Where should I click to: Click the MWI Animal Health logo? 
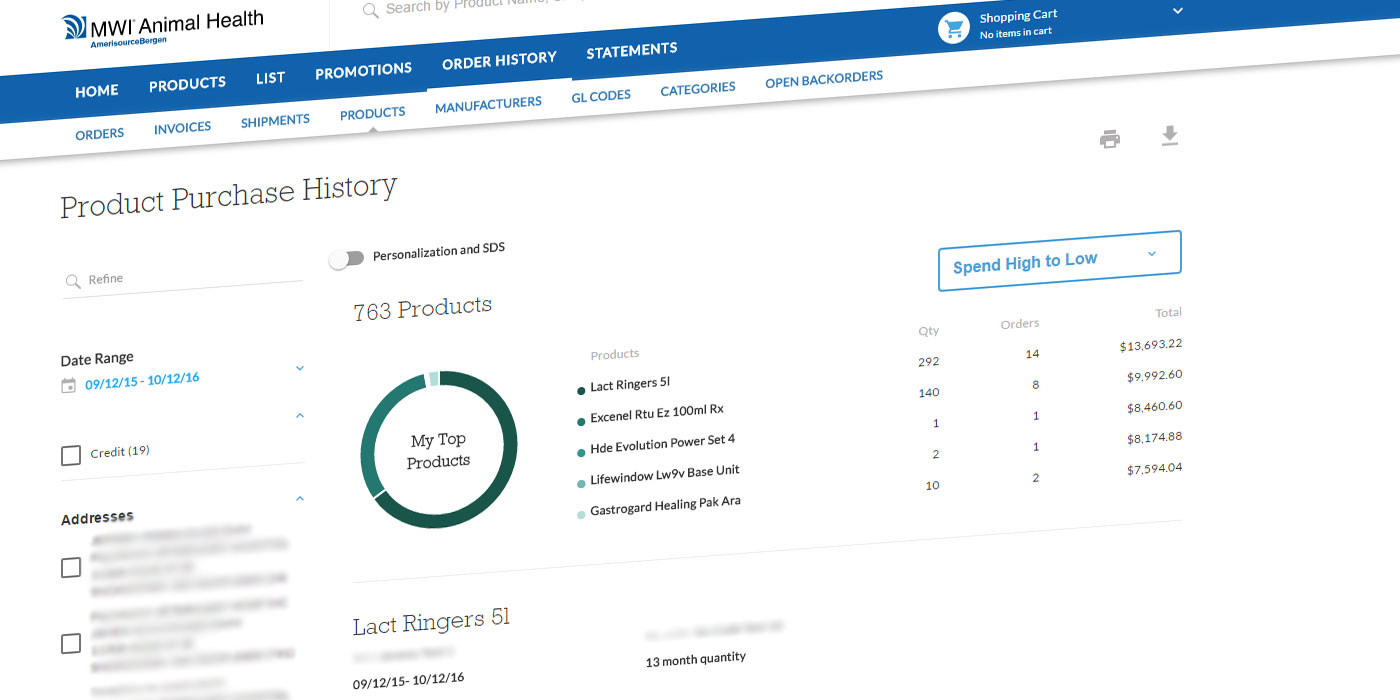(163, 25)
